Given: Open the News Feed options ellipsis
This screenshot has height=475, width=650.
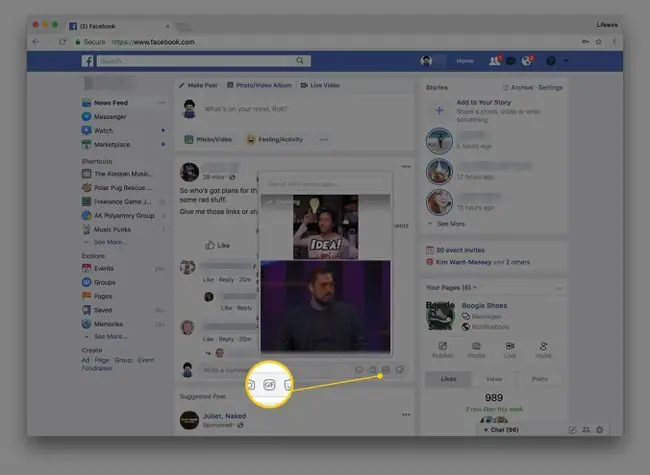Looking at the screenshot, I should (161, 103).
